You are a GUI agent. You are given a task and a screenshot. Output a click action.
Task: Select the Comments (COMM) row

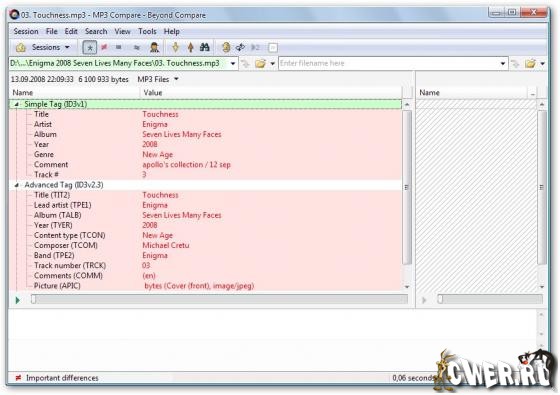(205, 276)
